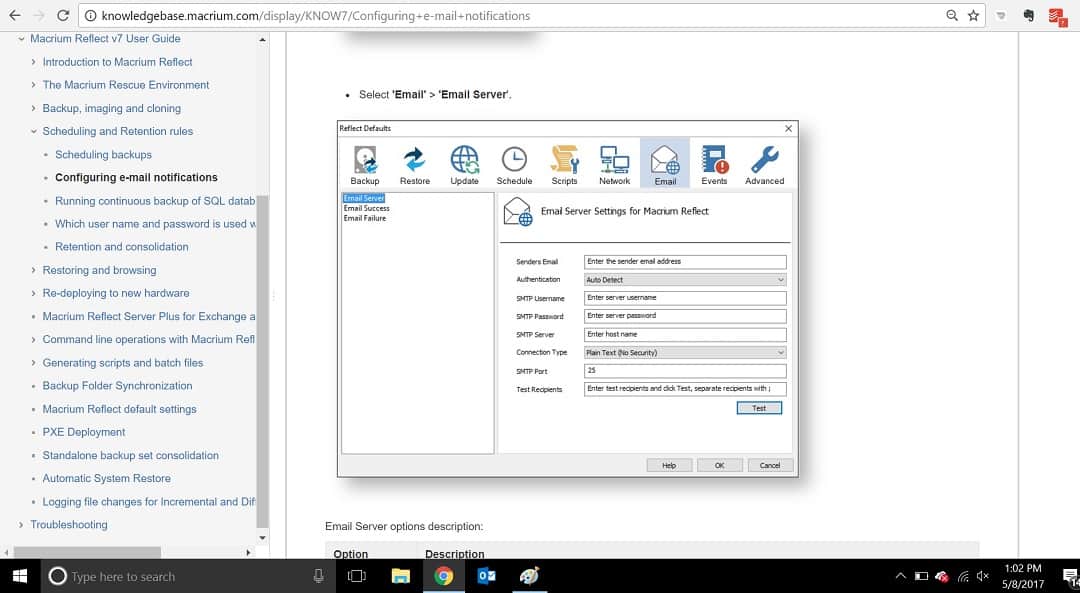Expand Re-deploying to new hardware chevron
Viewport: 1080px width, 593px height.
pos(34,293)
